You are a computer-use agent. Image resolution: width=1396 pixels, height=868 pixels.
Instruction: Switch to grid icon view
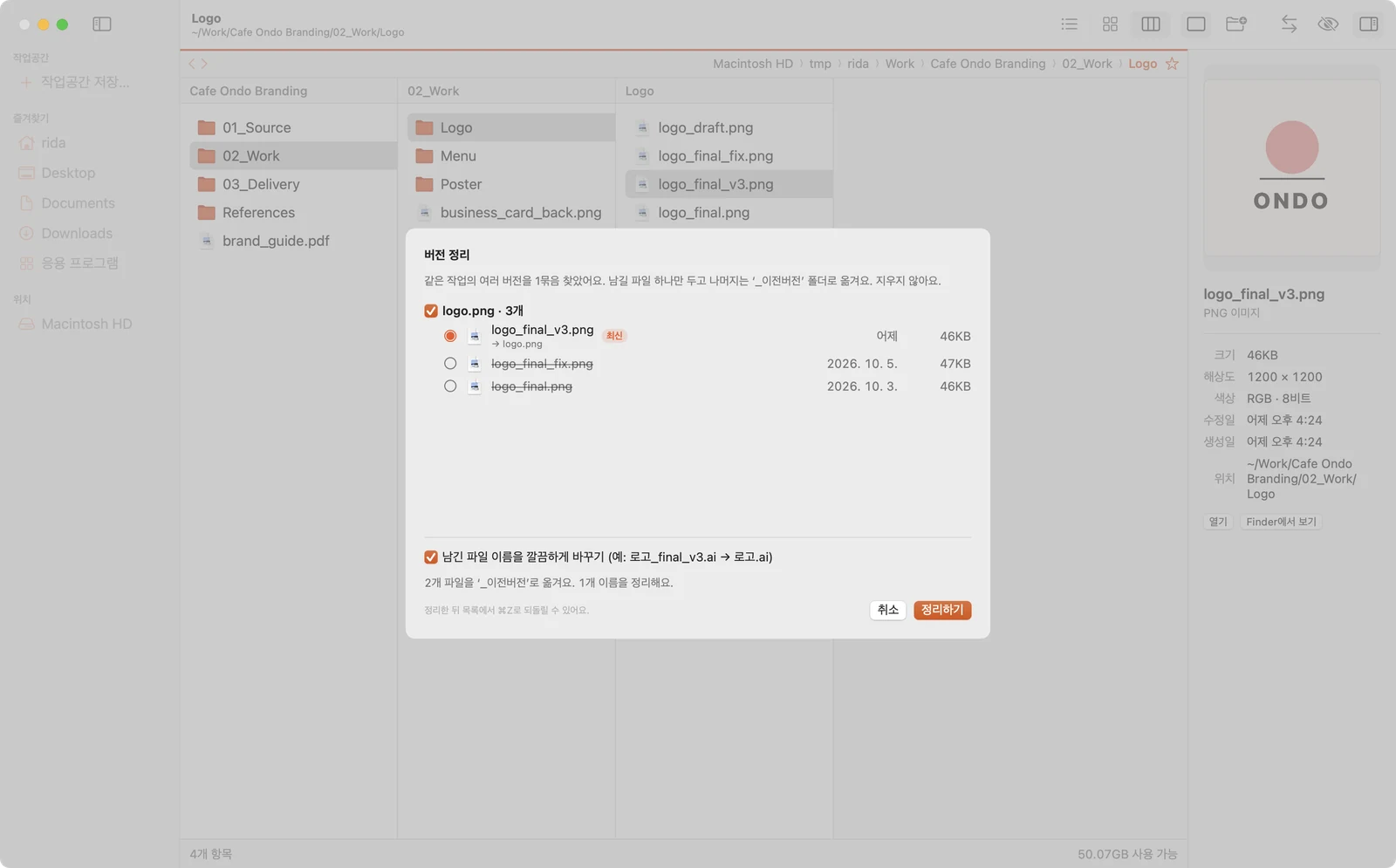(x=1110, y=24)
